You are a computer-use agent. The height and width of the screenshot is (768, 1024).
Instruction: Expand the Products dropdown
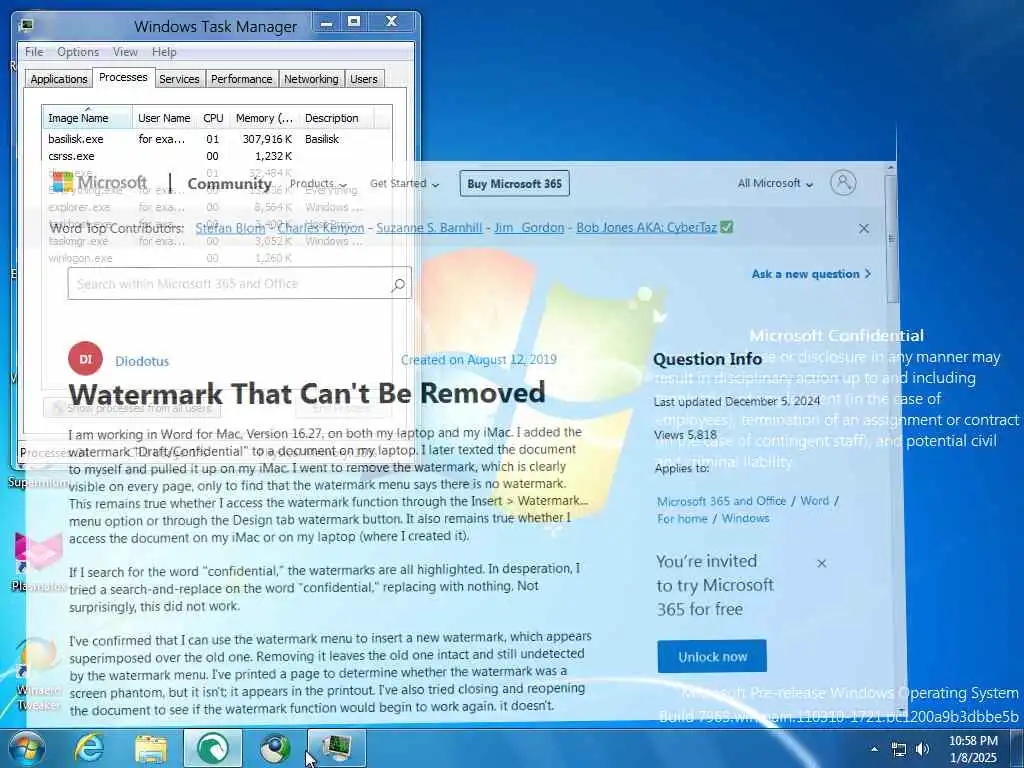coord(318,184)
